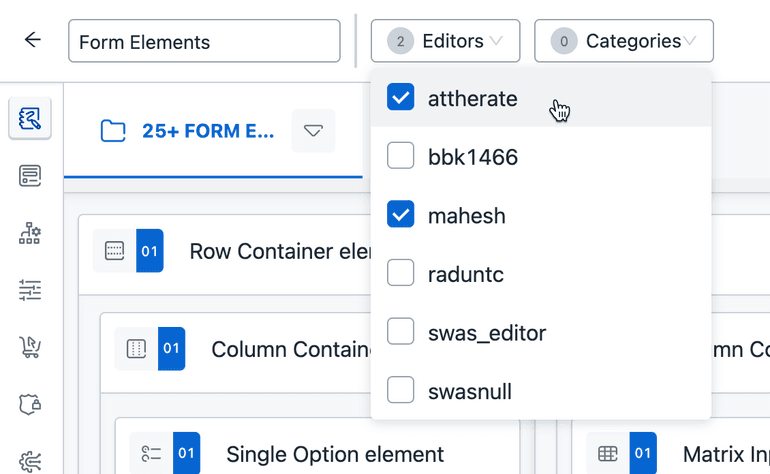The height and width of the screenshot is (474, 770).
Task: Click the swas_editor label text
Action: pos(487,334)
